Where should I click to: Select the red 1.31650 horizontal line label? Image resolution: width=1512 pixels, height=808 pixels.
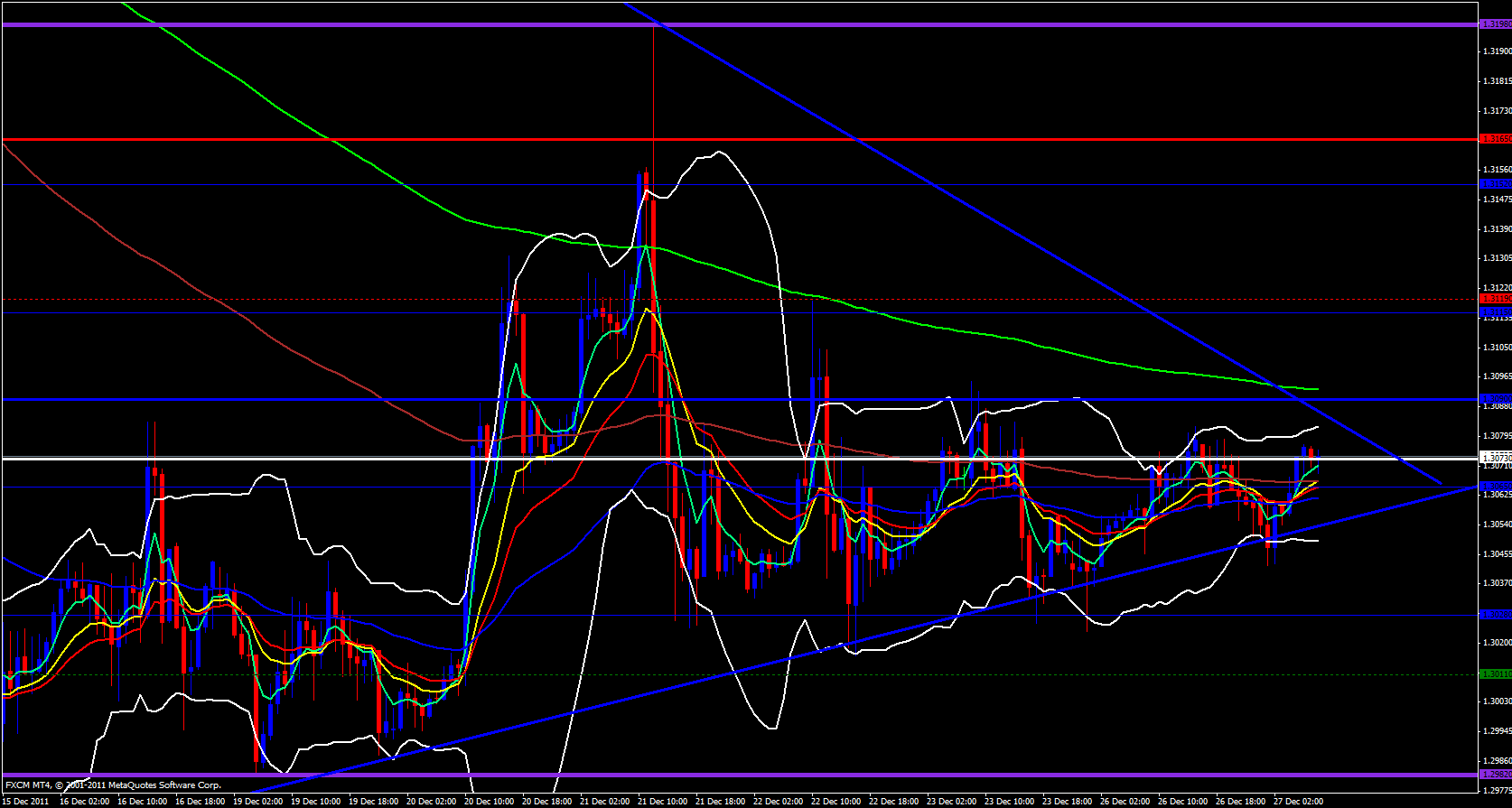tap(1494, 139)
